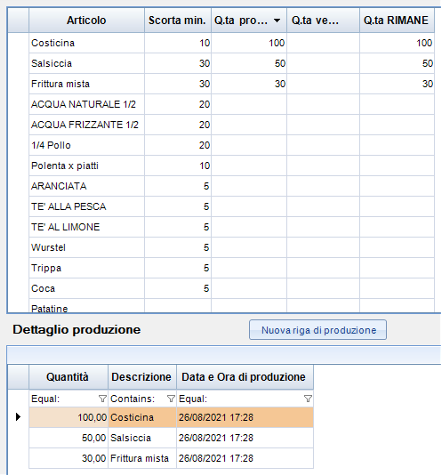Viewport: 441px width, 475px height.
Task: Select the Costicina article row
Action: click(231, 43)
